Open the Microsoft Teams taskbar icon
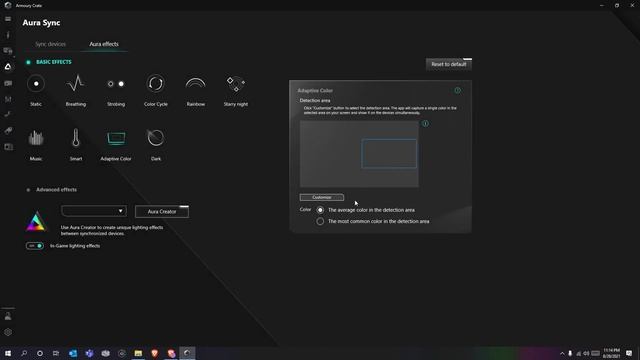This screenshot has height=360, width=640. tap(89, 353)
